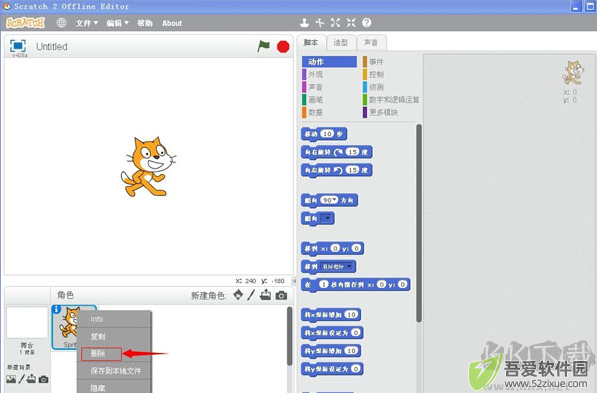Upload sprite from file
The height and width of the screenshot is (393, 597).
(265, 295)
